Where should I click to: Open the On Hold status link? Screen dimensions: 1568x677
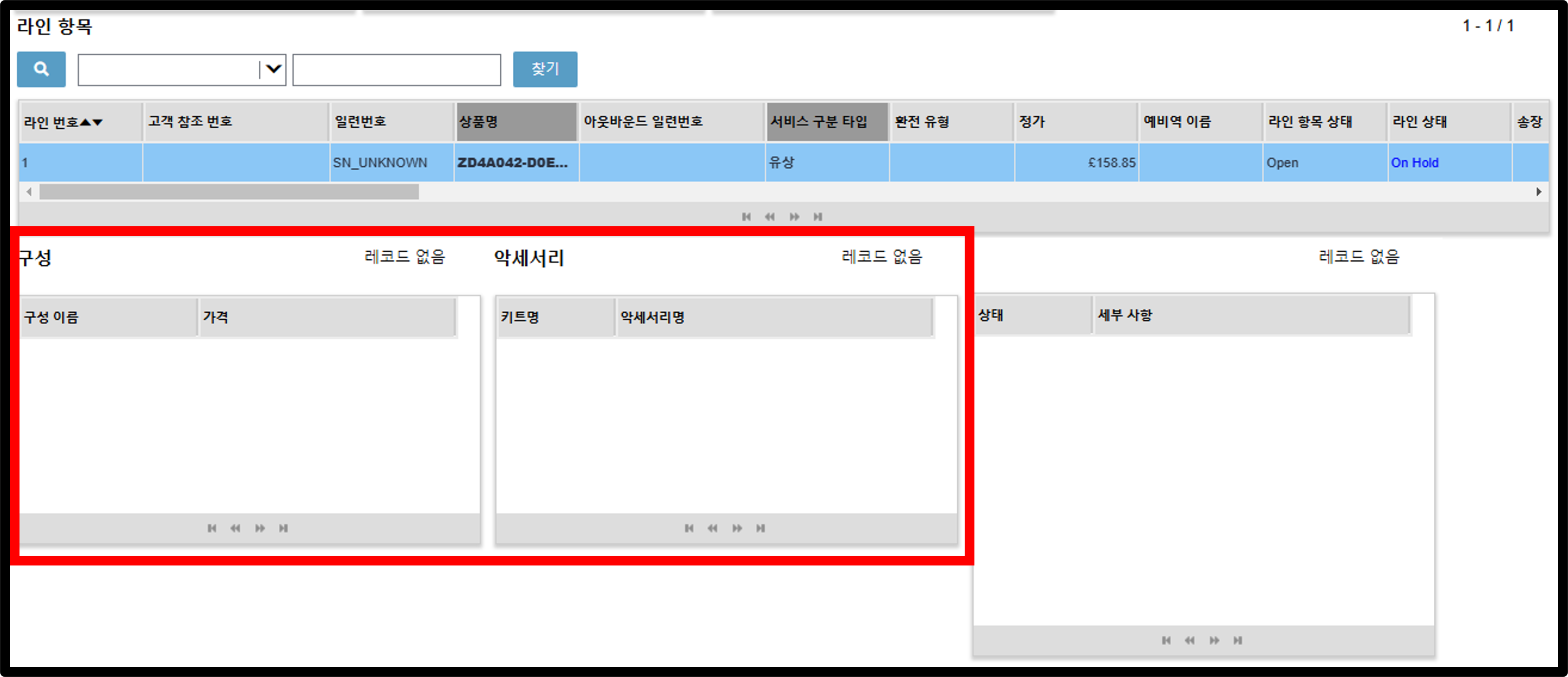coord(1415,163)
